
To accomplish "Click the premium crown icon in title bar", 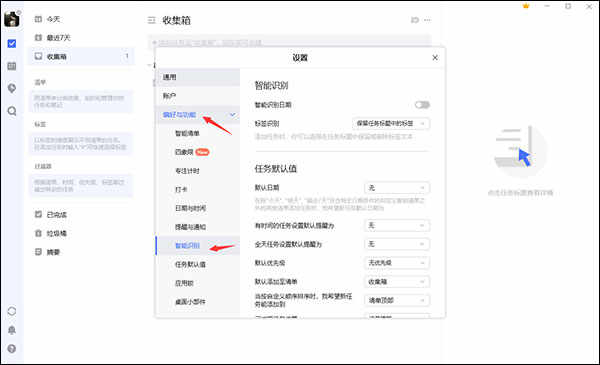I will click(526, 6).
